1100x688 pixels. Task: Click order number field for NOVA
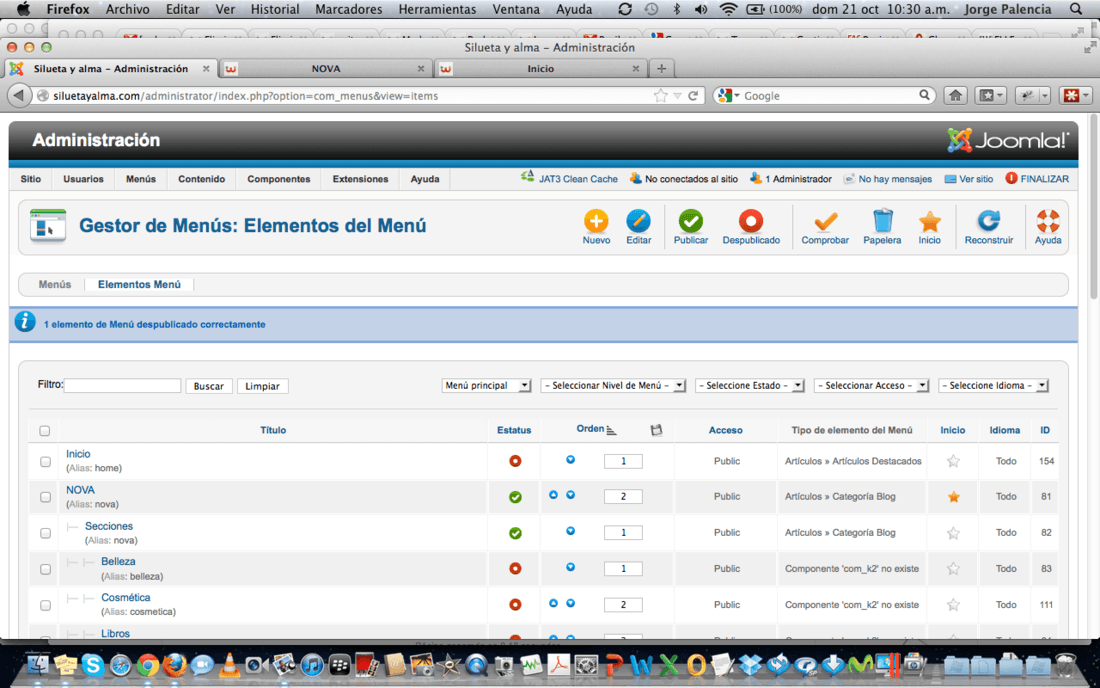(x=623, y=497)
